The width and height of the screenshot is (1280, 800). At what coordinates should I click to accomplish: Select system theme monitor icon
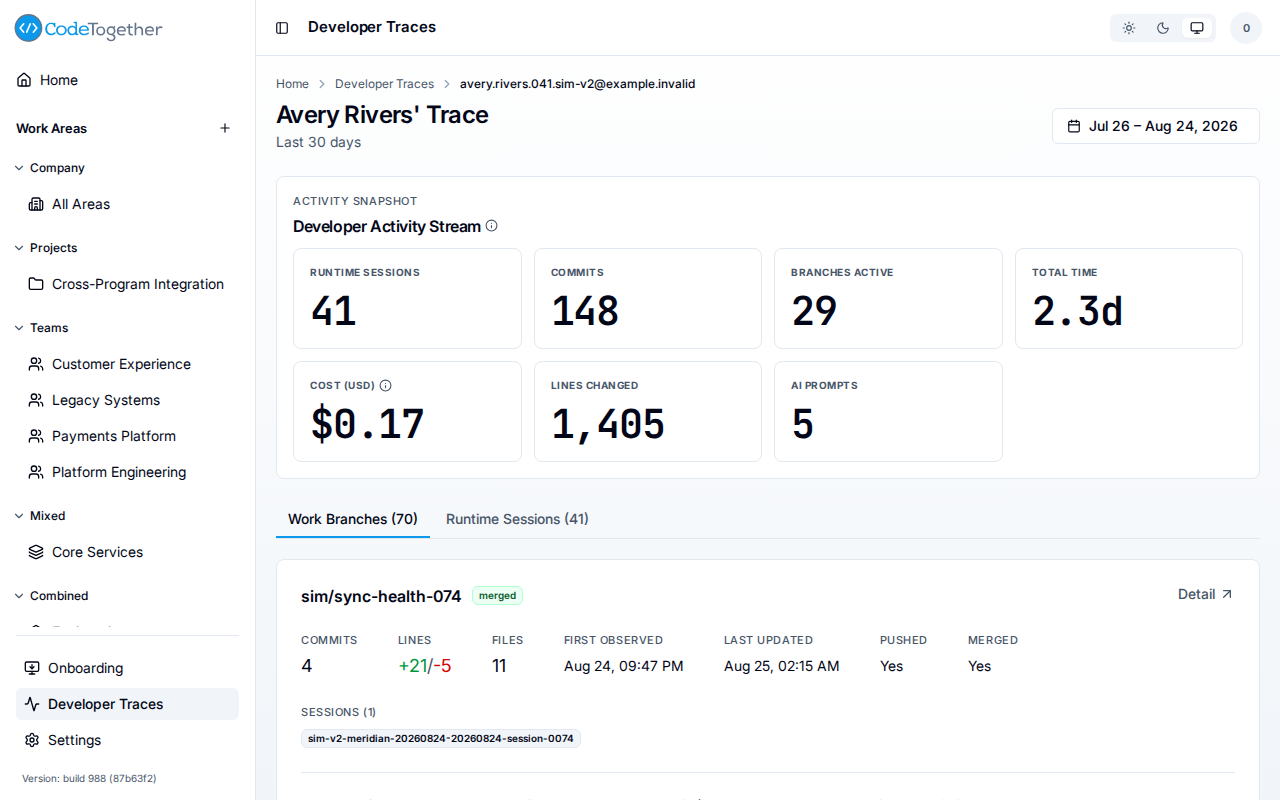[1197, 28]
